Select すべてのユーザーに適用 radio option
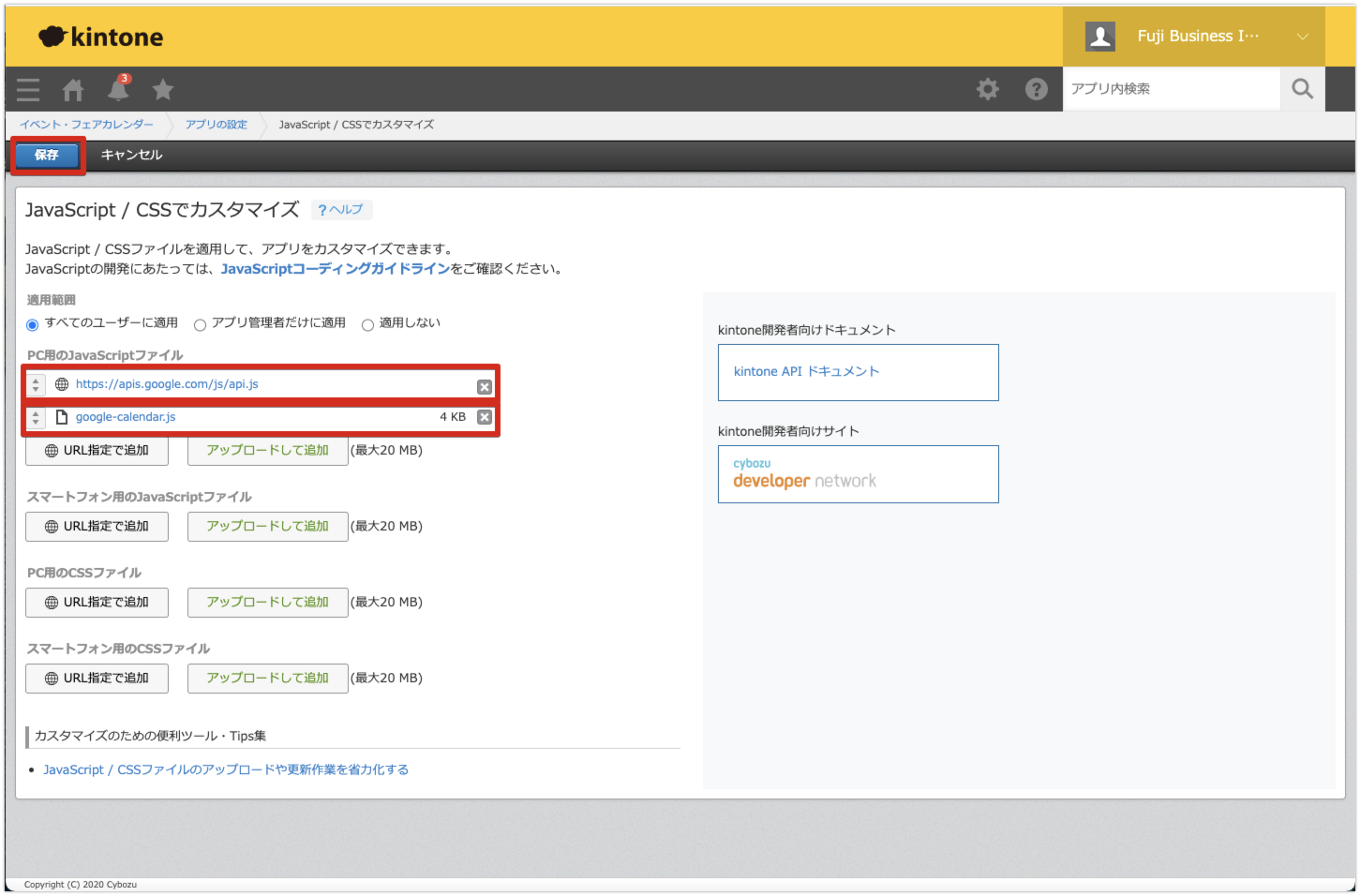The width and height of the screenshot is (1360, 896). (33, 324)
